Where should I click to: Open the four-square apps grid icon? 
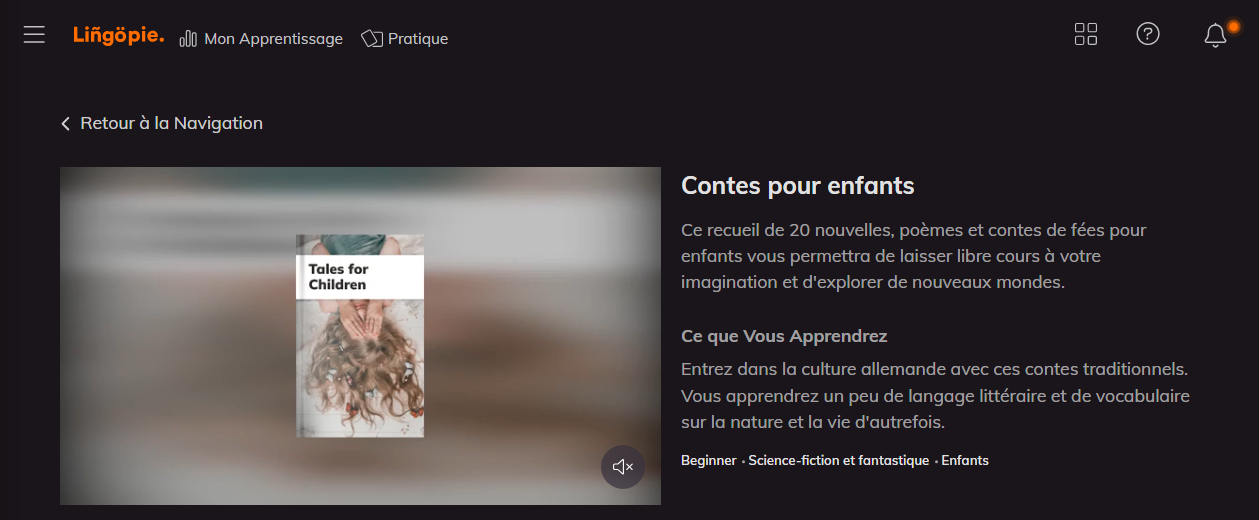coord(1086,35)
